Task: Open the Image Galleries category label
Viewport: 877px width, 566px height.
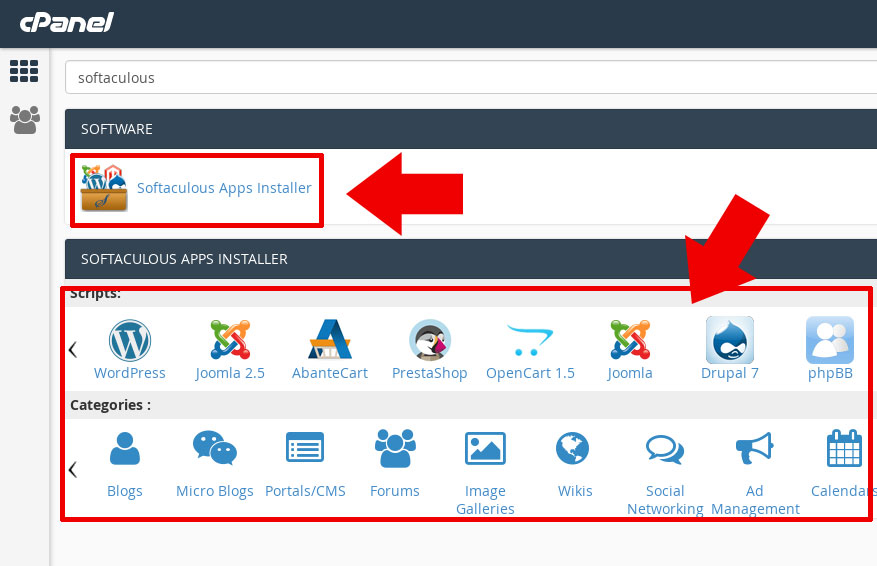Action: coord(485,500)
